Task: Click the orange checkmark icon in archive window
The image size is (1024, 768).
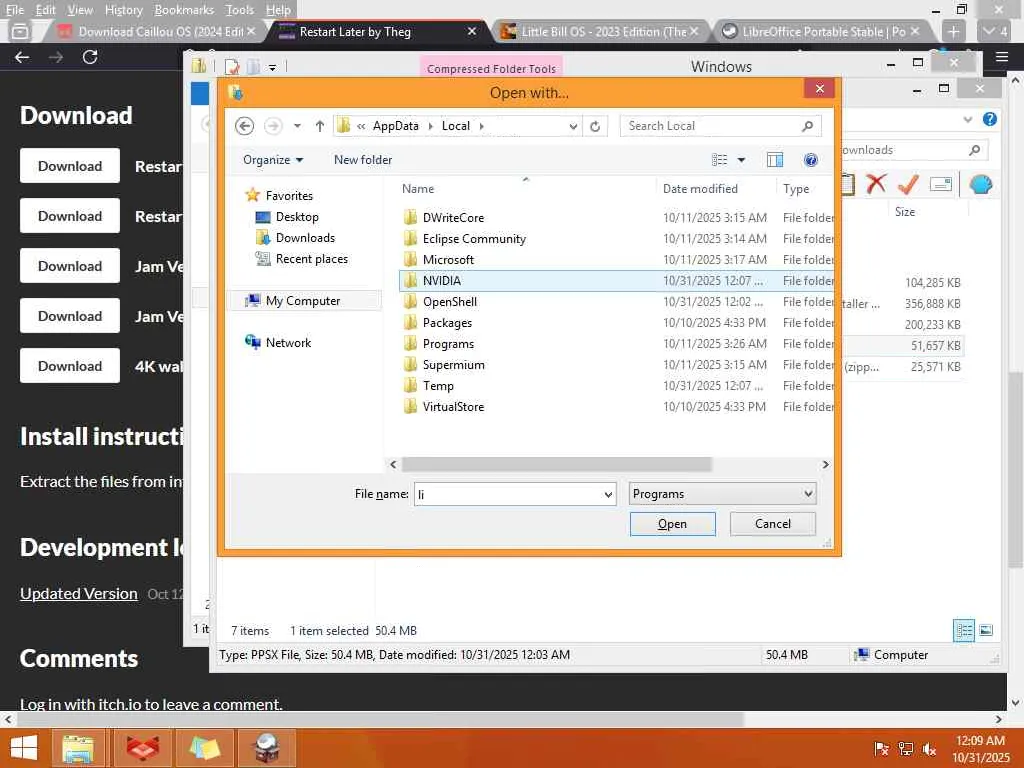Action: point(908,184)
